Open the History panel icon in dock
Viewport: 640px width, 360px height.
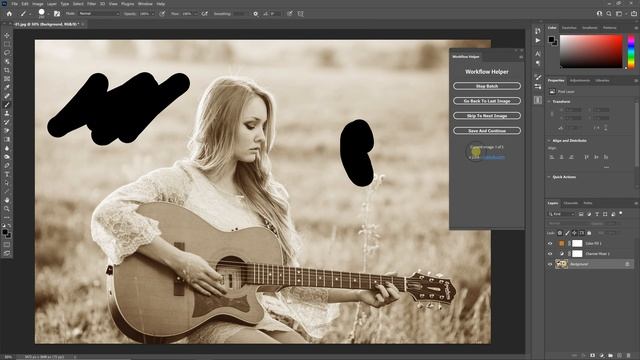click(538, 31)
